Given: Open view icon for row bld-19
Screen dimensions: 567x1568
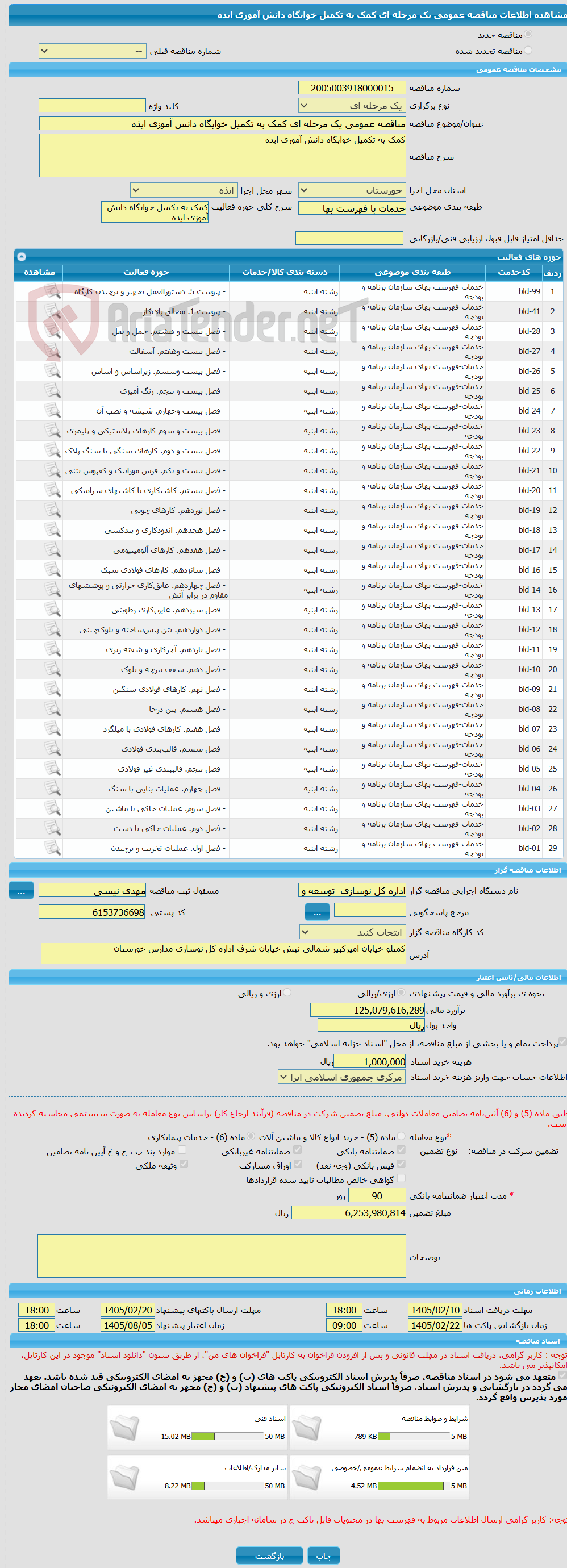Looking at the screenshot, I should [x=52, y=510].
